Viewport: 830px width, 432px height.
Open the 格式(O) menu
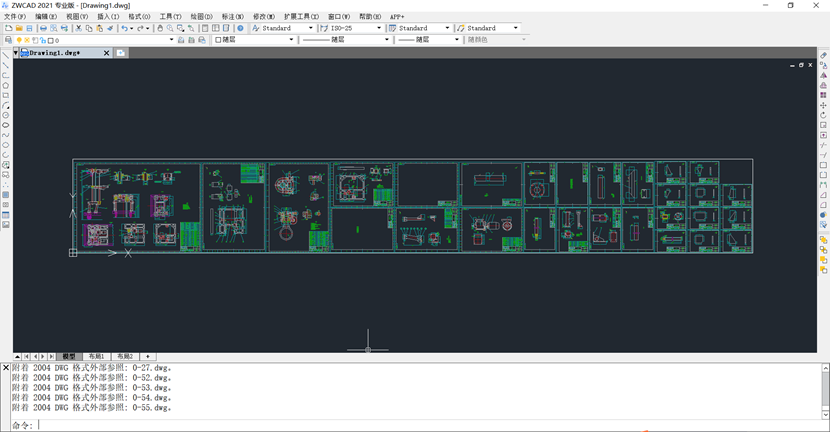(x=139, y=17)
